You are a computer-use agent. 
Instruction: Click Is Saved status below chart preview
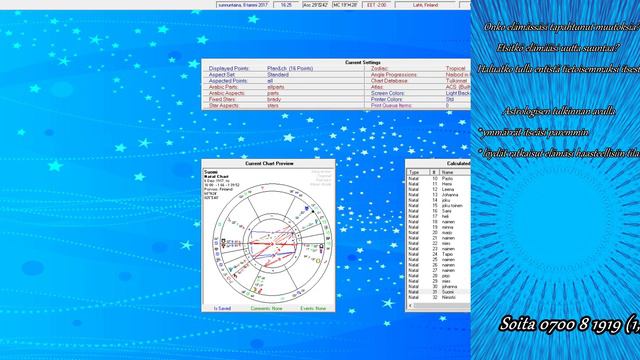click(222, 308)
